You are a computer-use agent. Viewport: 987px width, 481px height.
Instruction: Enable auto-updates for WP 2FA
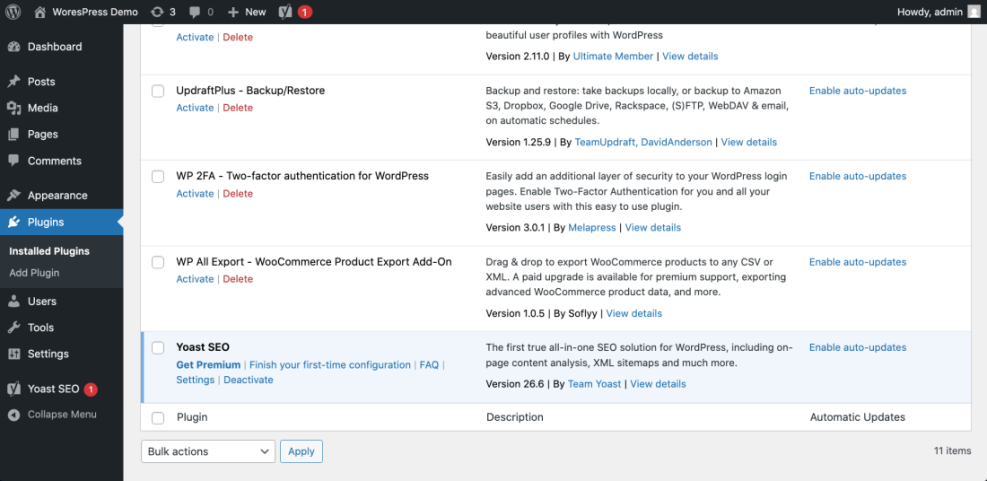(858, 176)
